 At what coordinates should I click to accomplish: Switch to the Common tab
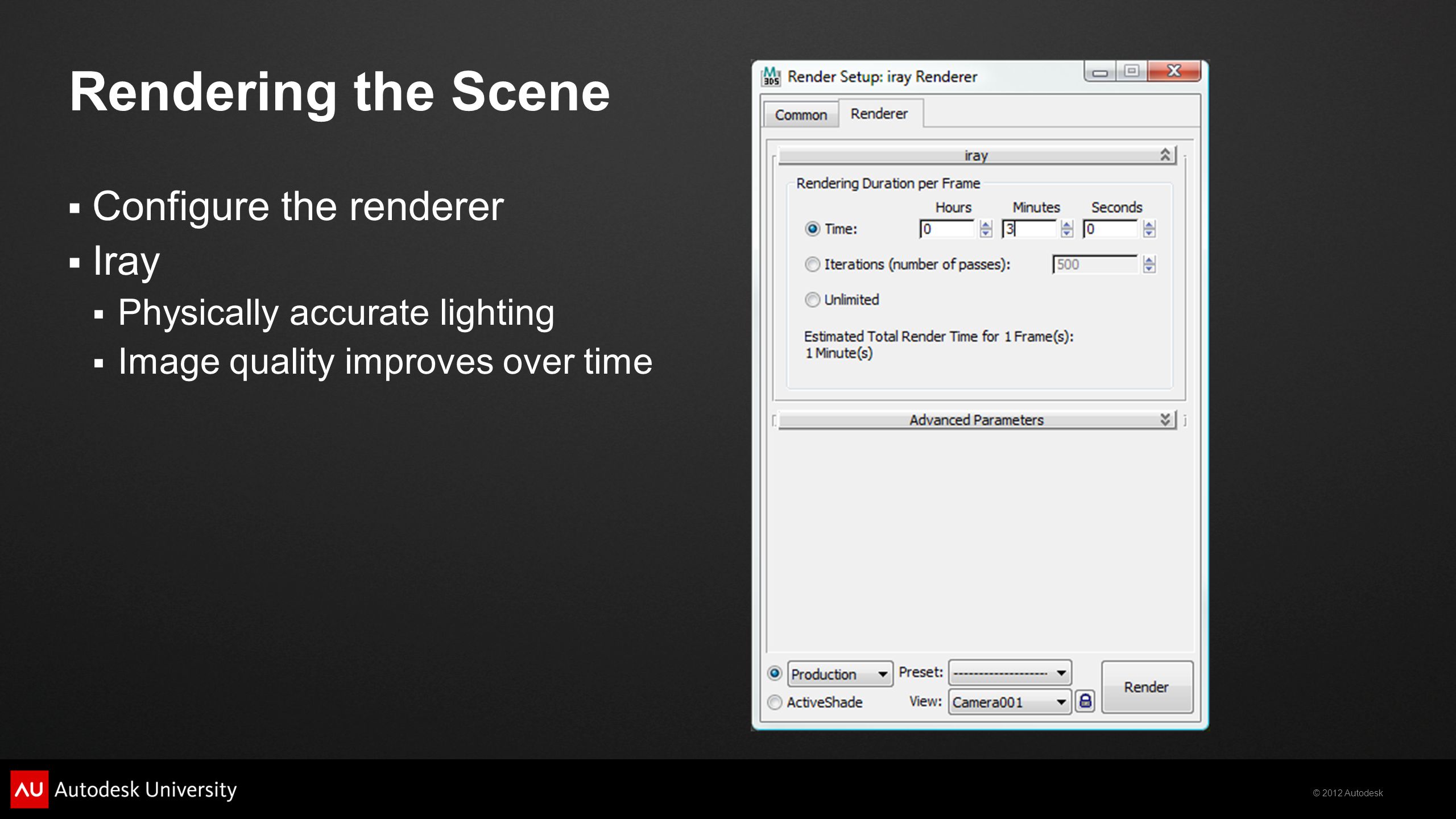pos(801,115)
